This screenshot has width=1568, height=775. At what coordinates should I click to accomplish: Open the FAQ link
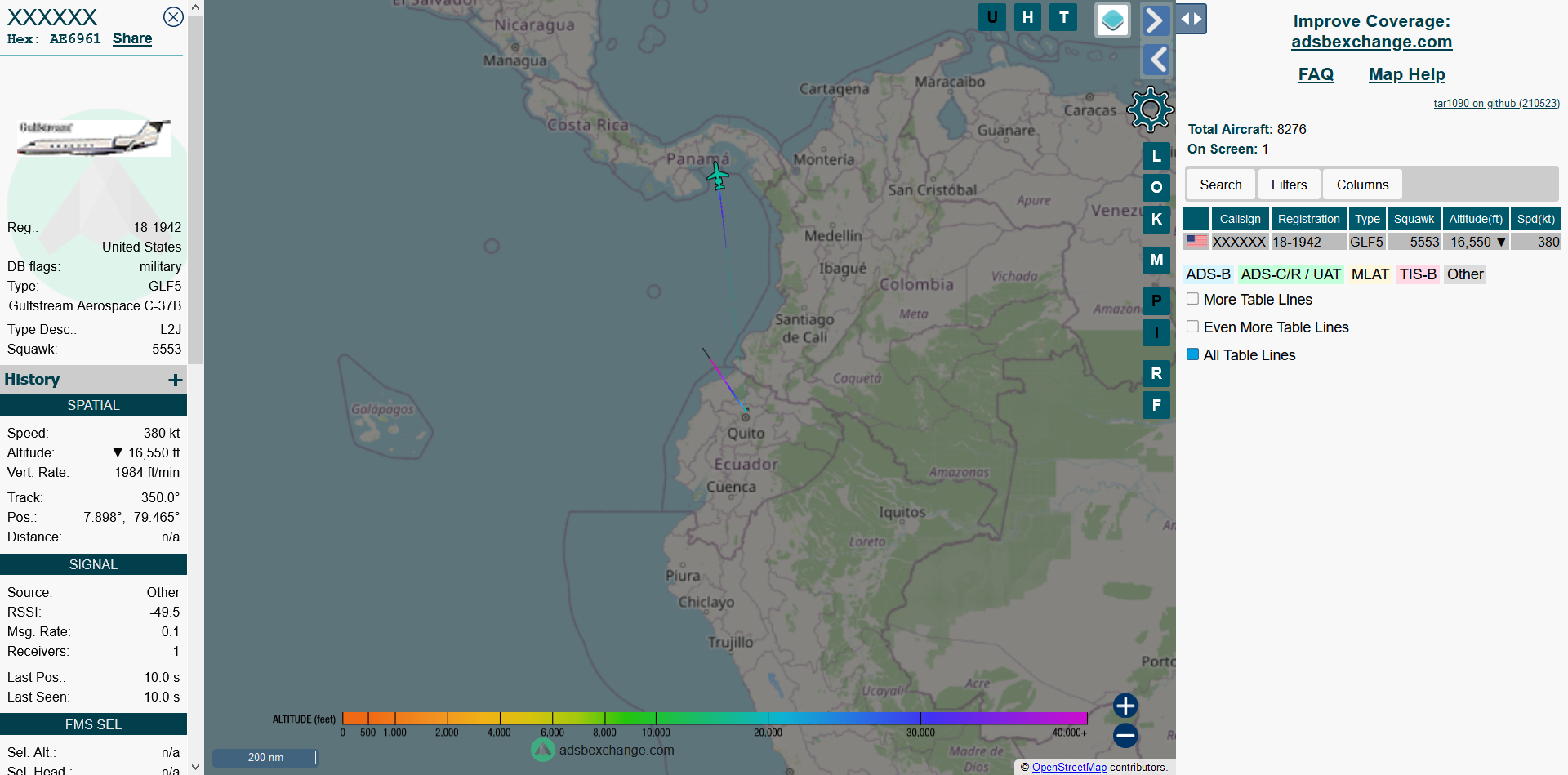coord(1316,74)
